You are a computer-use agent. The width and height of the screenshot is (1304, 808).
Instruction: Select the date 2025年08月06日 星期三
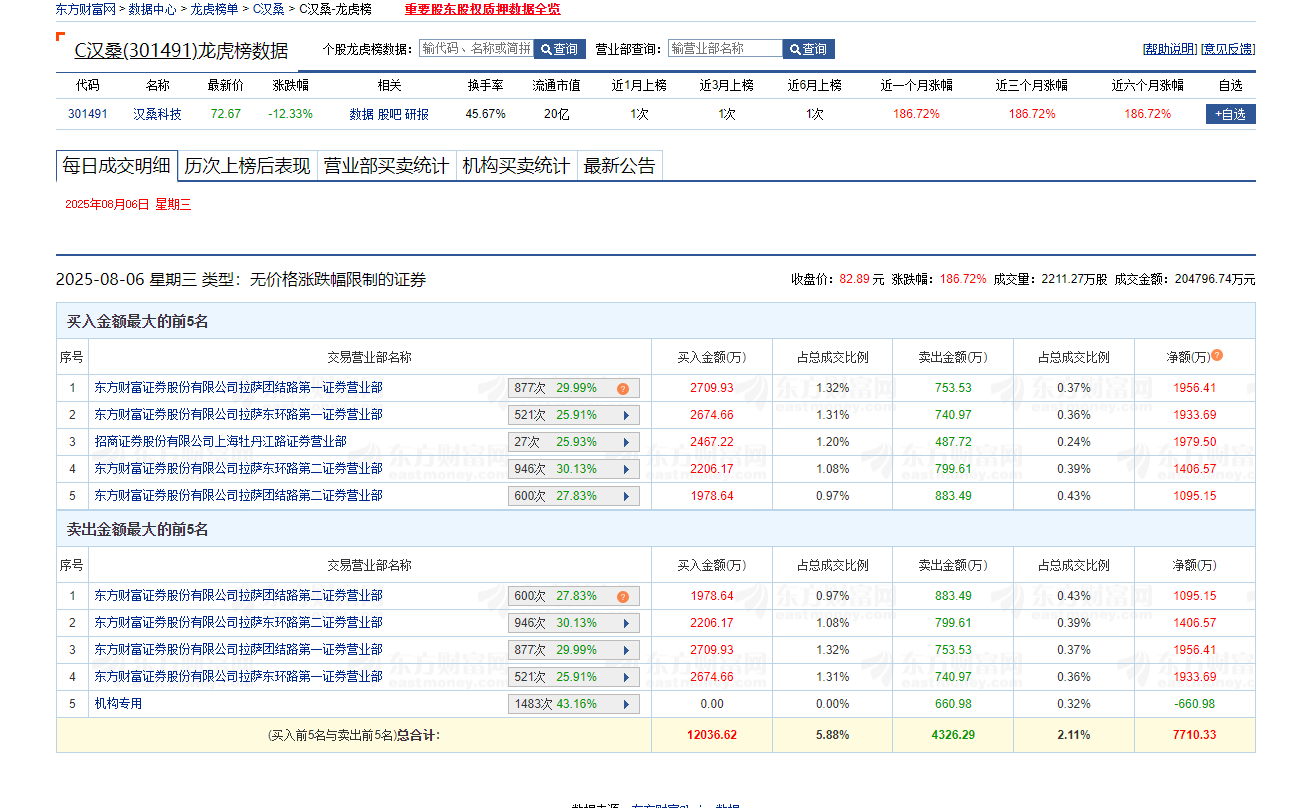[128, 204]
